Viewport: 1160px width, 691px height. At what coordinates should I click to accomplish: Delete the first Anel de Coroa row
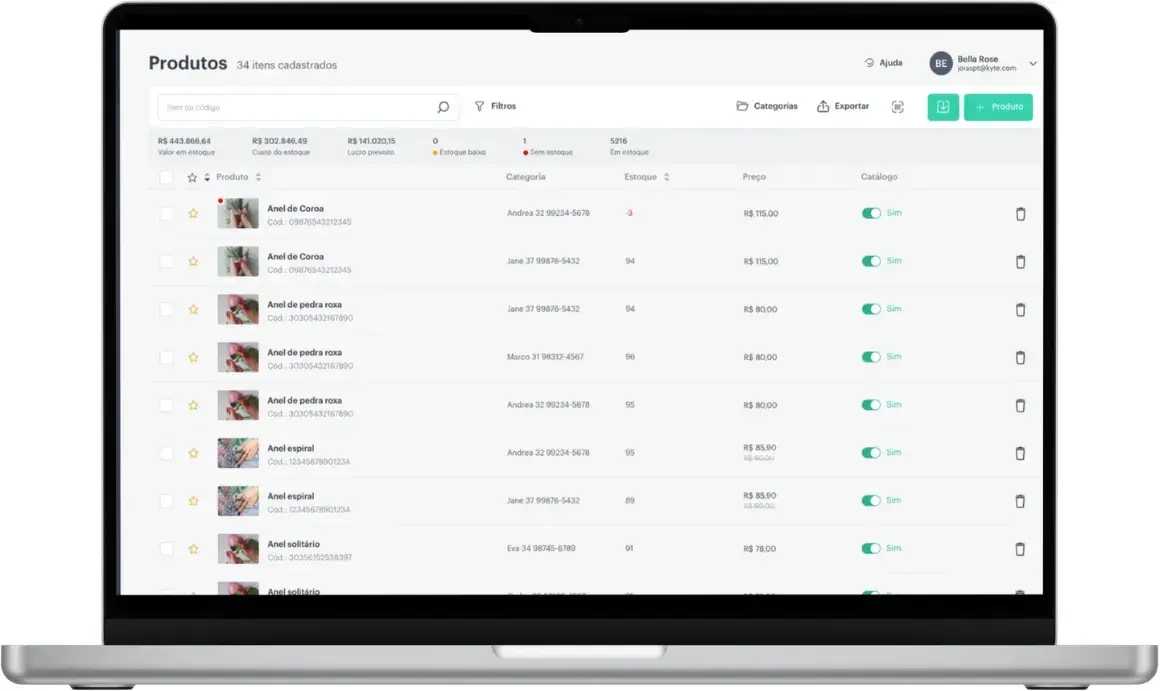click(1020, 214)
